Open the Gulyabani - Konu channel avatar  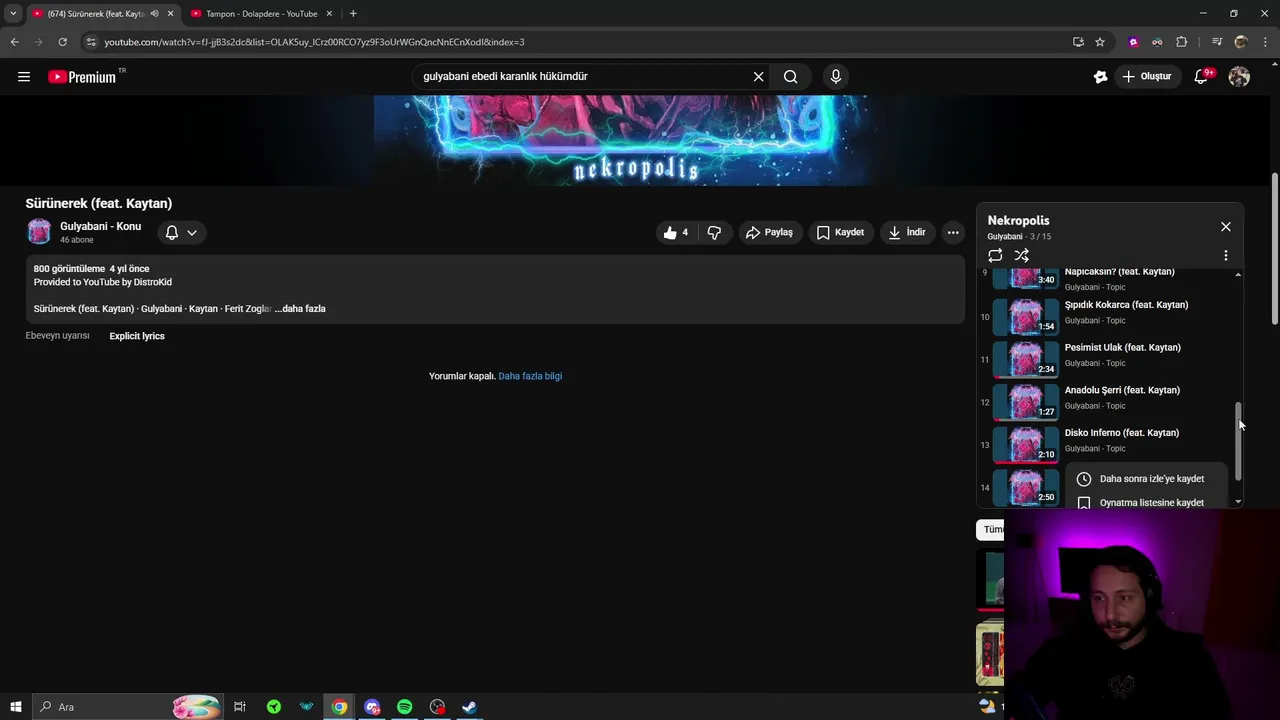click(x=39, y=232)
